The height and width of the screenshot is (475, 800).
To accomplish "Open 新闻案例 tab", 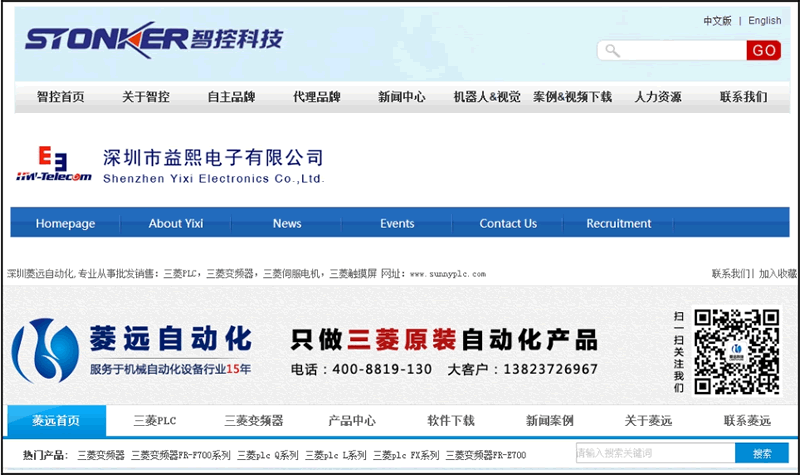I will point(549,421).
